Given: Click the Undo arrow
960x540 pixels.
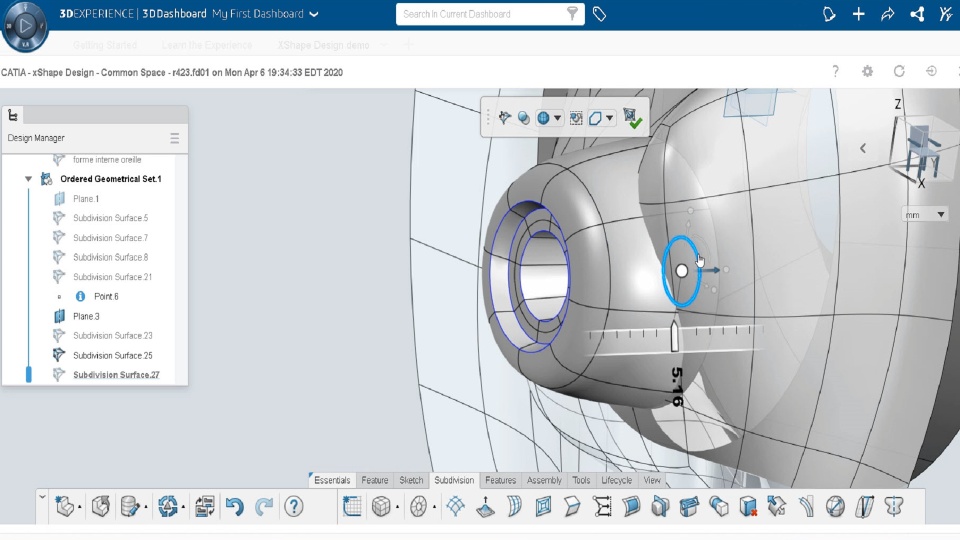Looking at the screenshot, I should click(234, 506).
